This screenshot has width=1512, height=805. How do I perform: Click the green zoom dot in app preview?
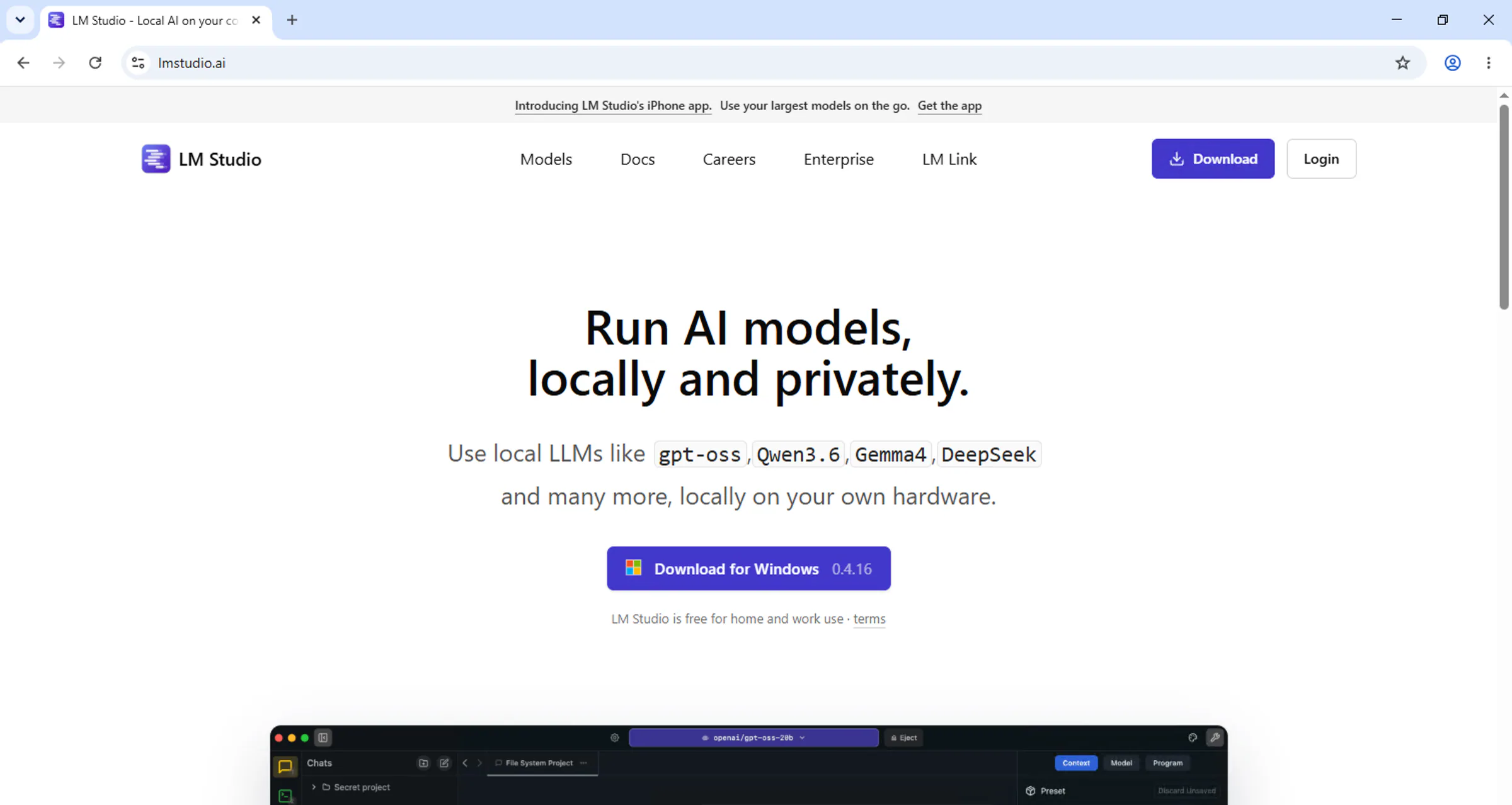pos(305,738)
